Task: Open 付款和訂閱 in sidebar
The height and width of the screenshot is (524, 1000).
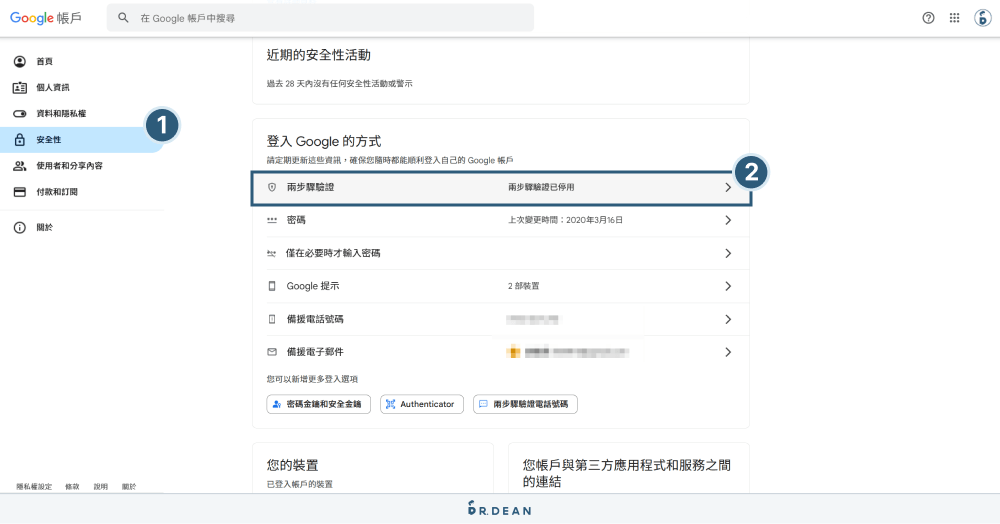Action: click(x=57, y=192)
